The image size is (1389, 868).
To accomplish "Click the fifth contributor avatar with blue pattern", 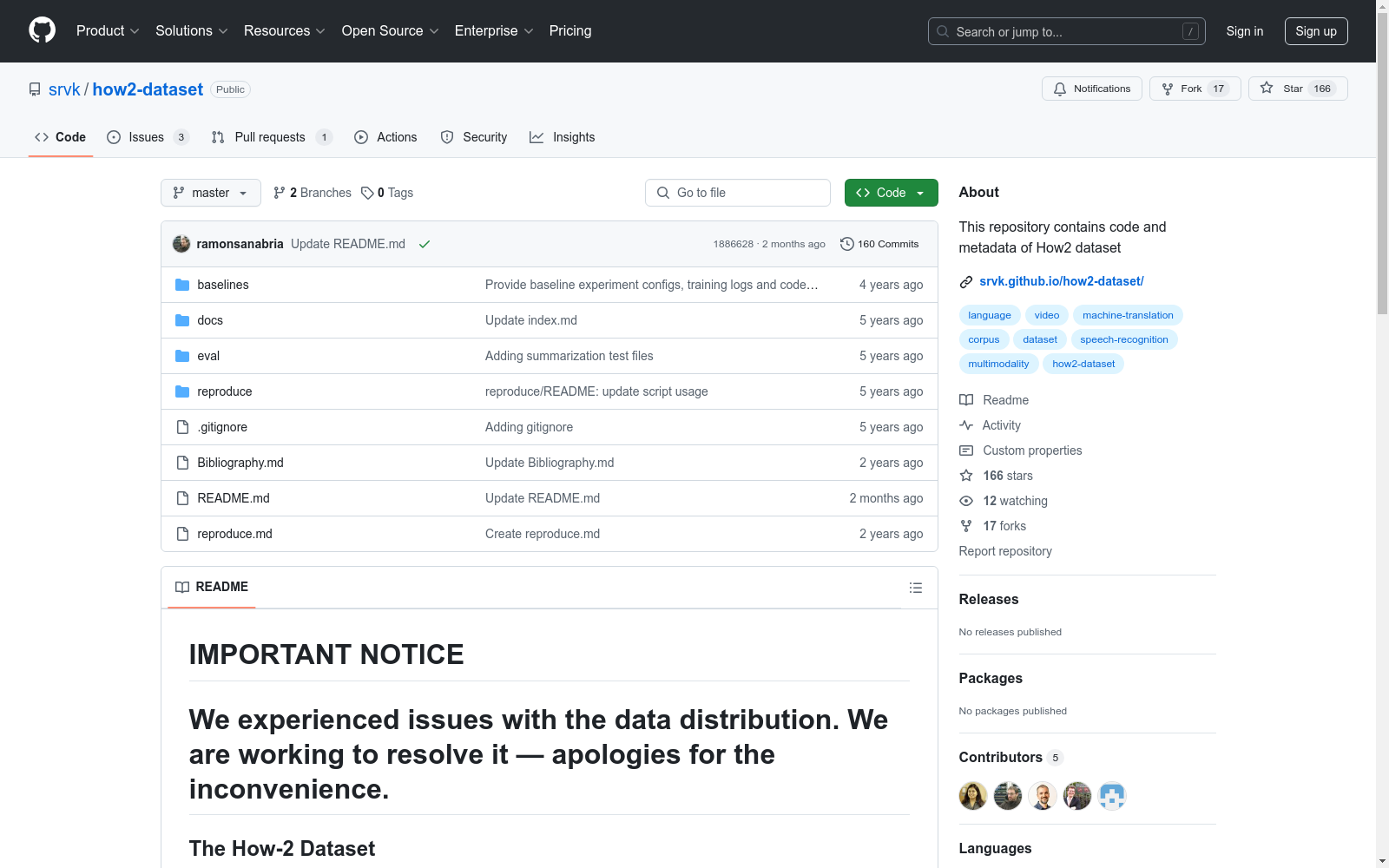I will [x=1112, y=795].
